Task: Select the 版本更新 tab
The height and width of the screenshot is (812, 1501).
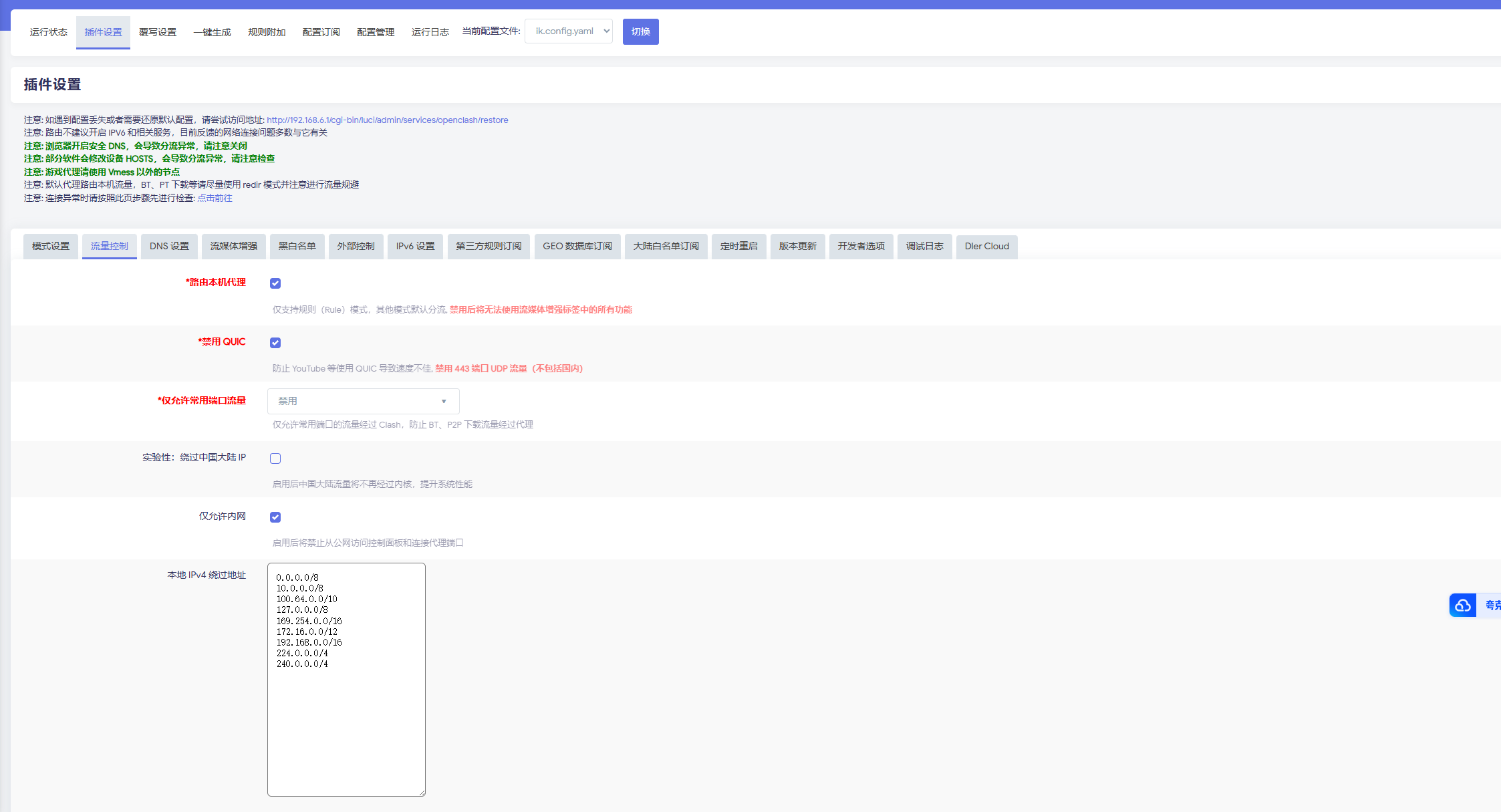Action: coord(797,247)
